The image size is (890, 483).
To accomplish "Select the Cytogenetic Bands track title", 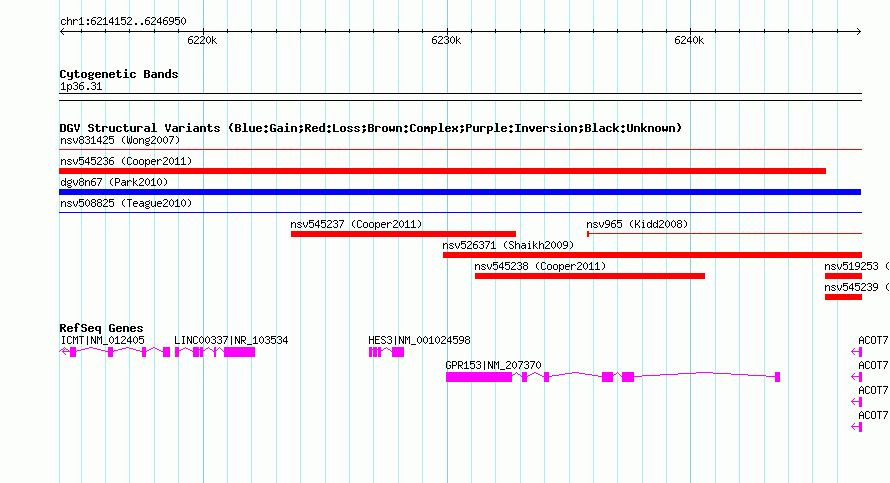I will pos(119,74).
